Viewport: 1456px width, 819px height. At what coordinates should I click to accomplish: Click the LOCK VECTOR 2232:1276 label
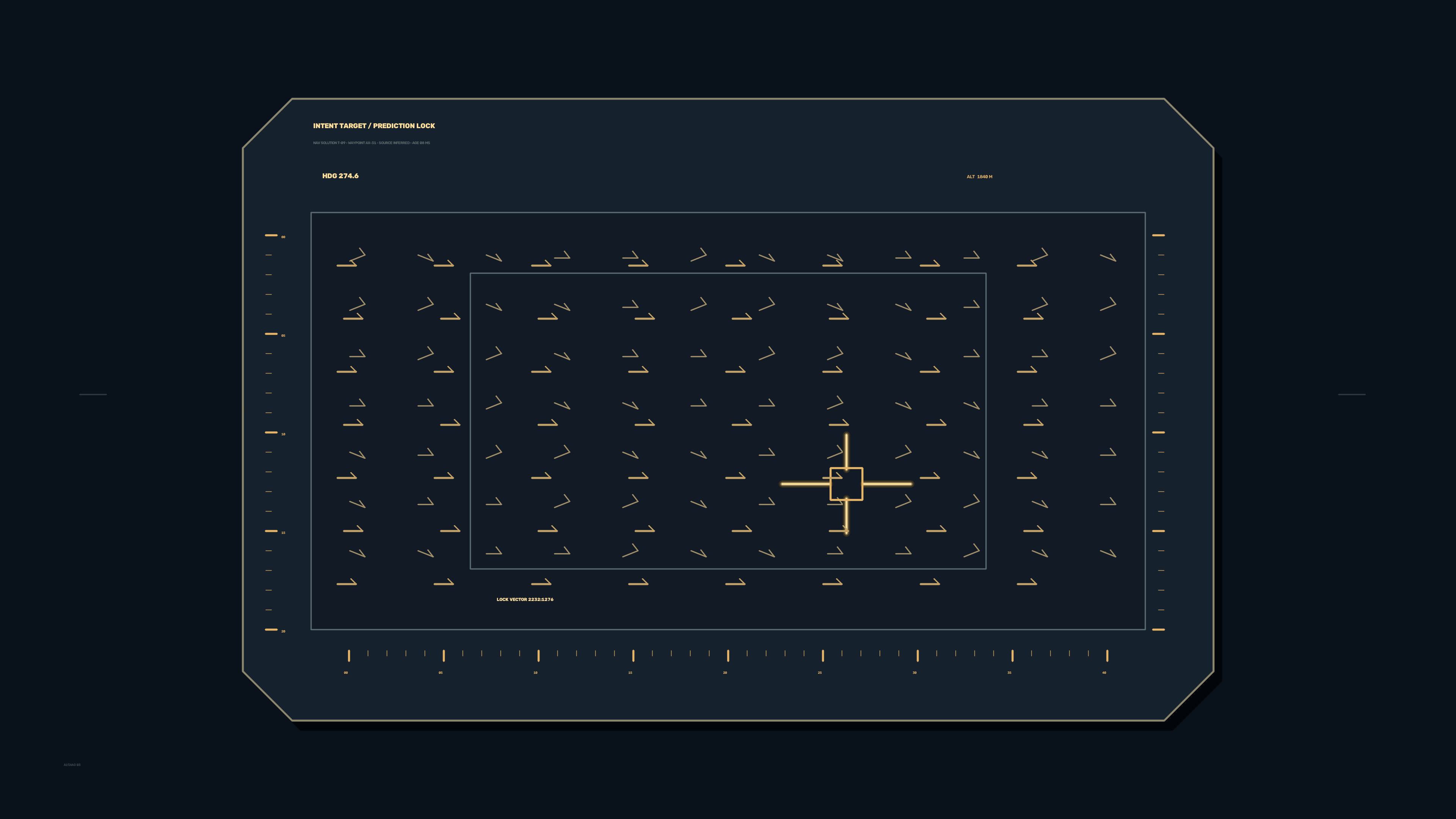pyautogui.click(x=525, y=599)
